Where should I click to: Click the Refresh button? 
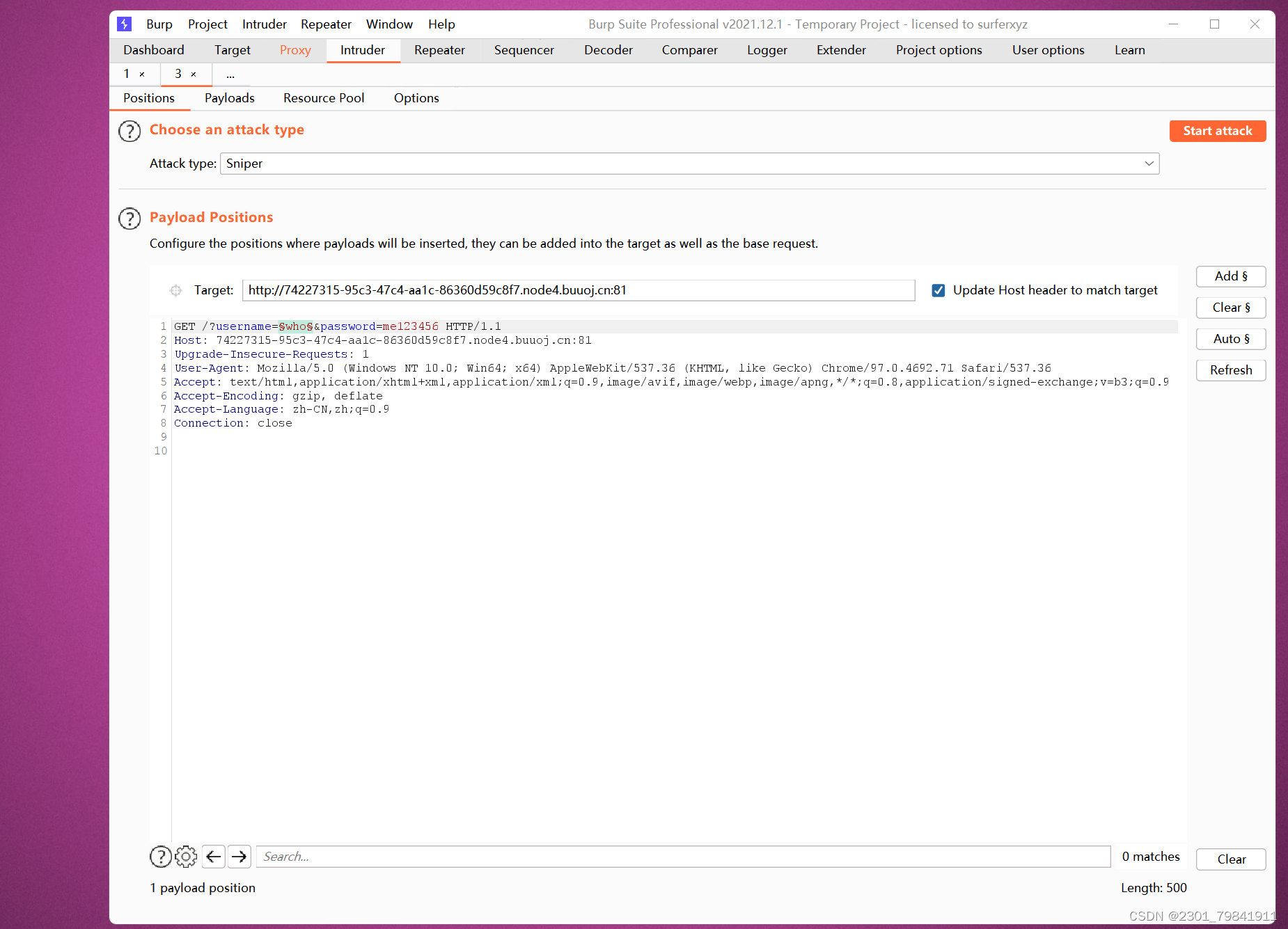[x=1230, y=370]
